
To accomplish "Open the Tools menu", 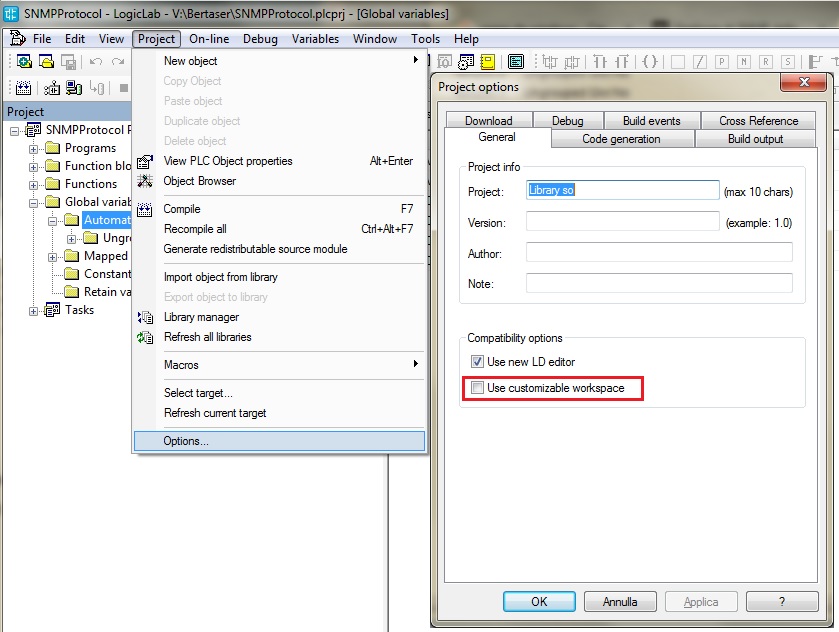I will coord(425,39).
